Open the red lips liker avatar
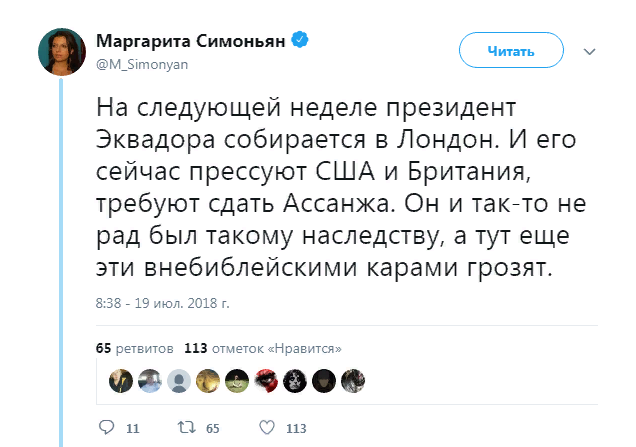 tap(266, 380)
